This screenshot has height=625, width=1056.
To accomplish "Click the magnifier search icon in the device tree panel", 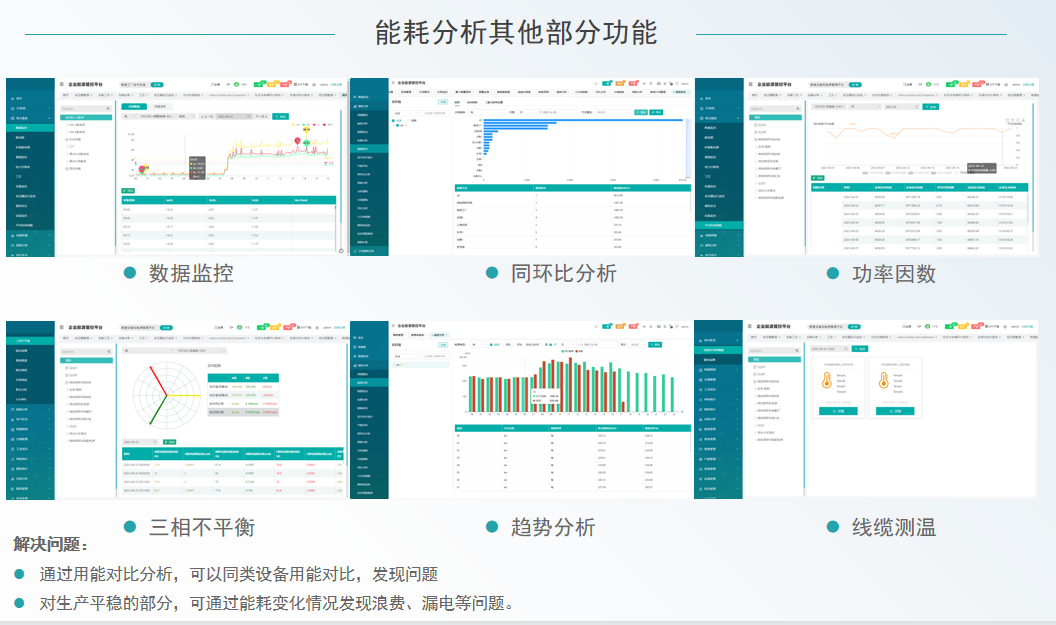I will pyautogui.click(x=106, y=108).
